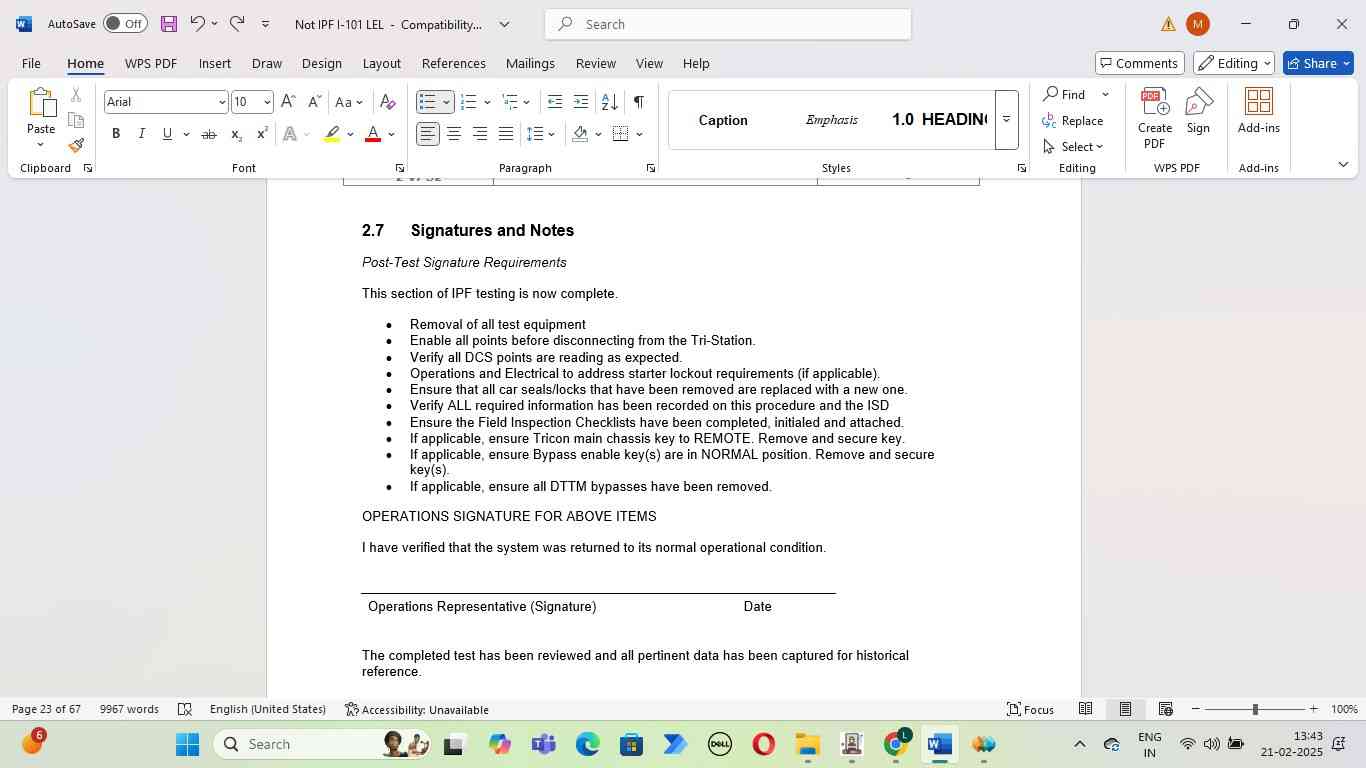Sort the selected paragraphs
Viewport: 1366px width, 768px height.
click(609, 102)
